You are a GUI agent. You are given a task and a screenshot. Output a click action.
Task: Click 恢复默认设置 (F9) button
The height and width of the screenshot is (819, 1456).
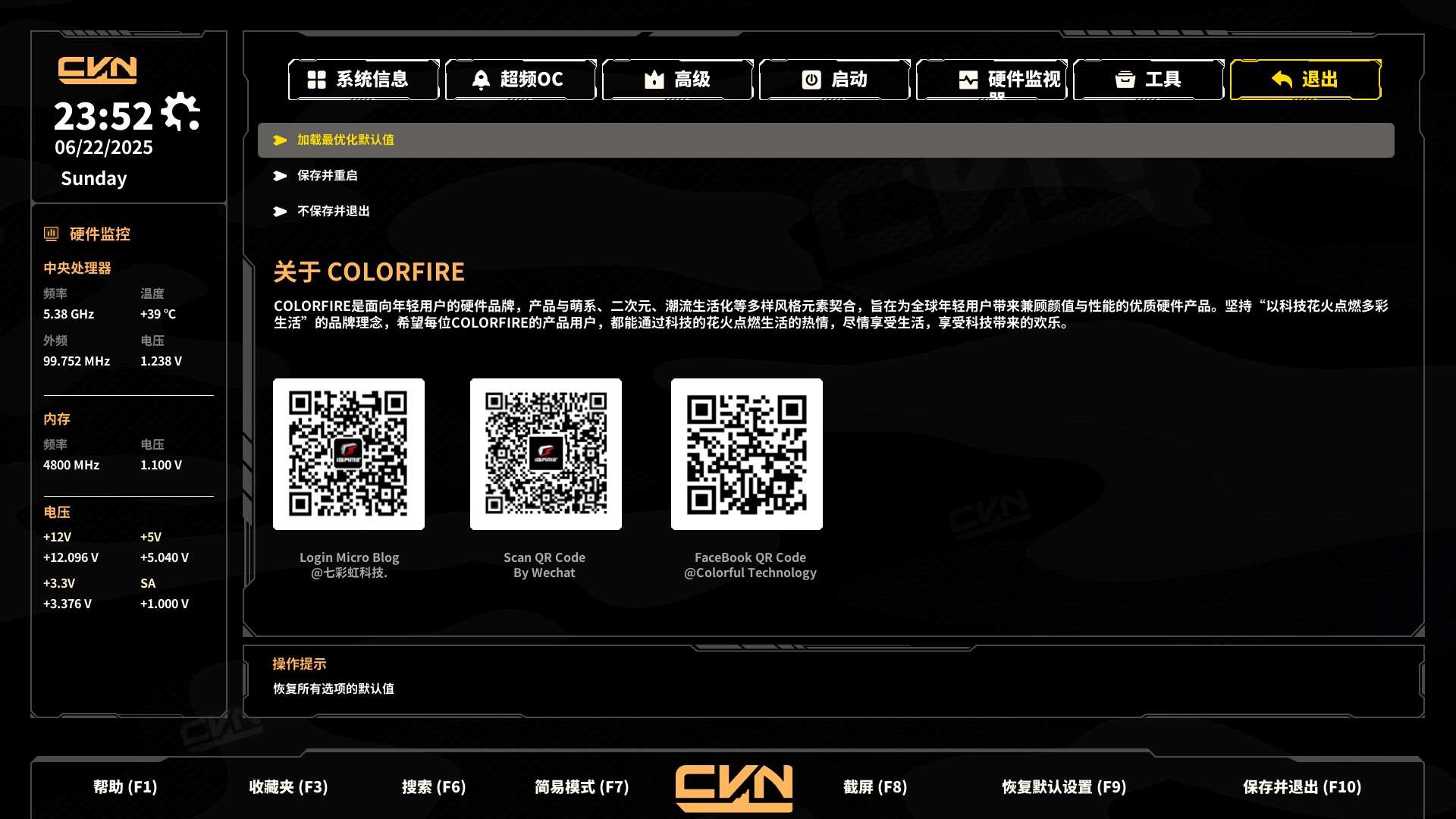[x=1064, y=787]
